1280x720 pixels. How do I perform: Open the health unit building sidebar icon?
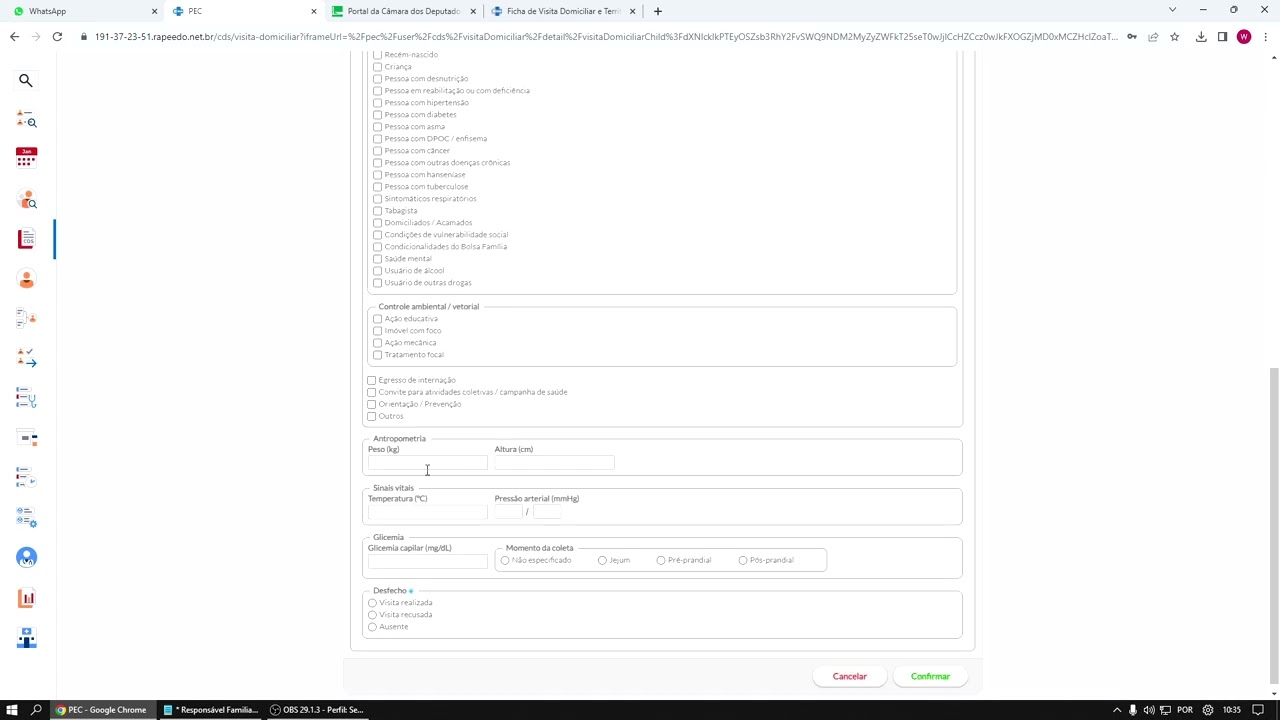pyautogui.click(x=26, y=638)
